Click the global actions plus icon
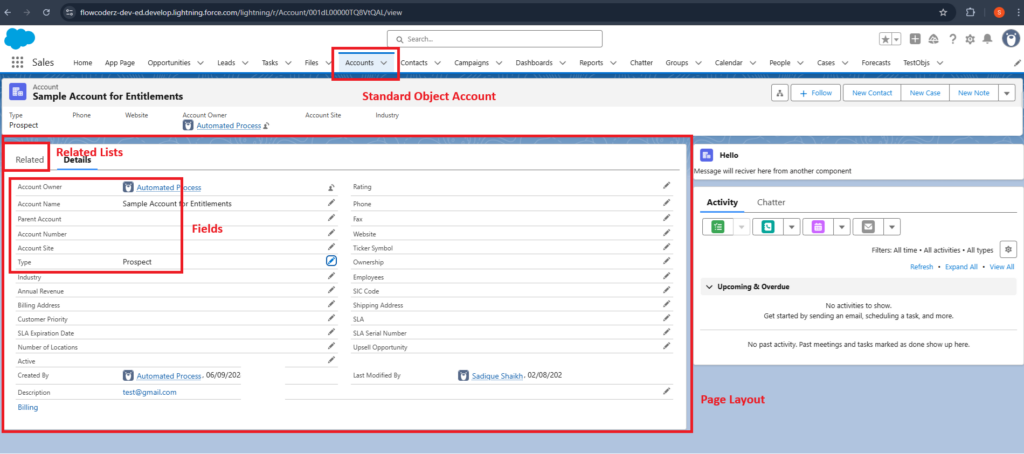1024x454 pixels. 915,39
